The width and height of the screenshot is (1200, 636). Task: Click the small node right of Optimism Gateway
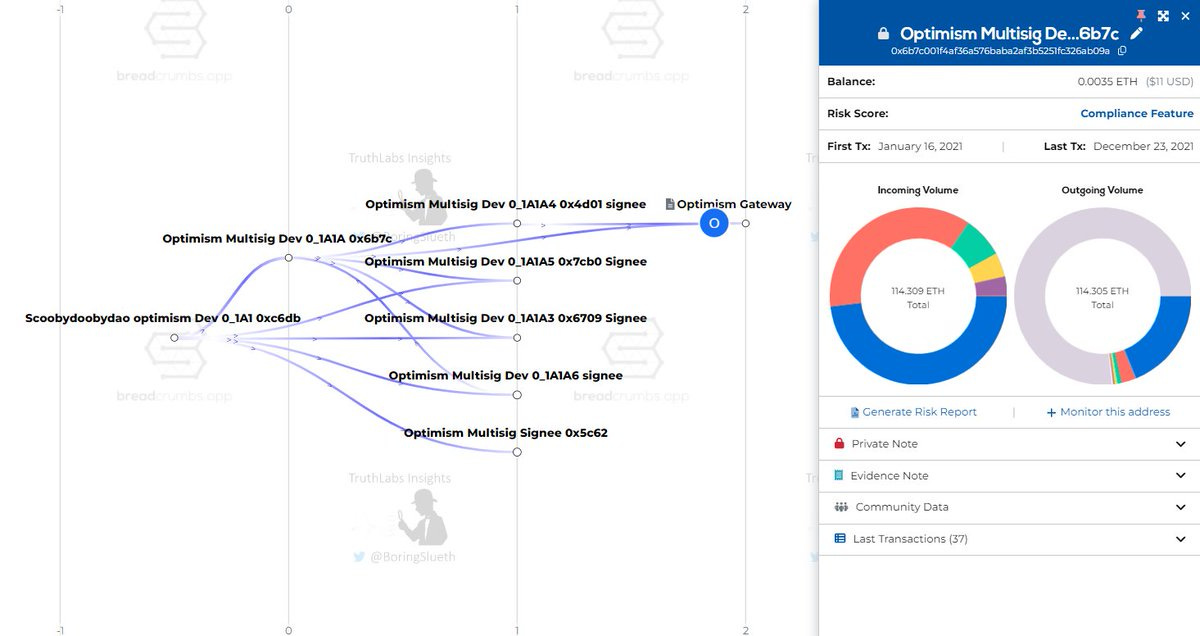point(746,224)
